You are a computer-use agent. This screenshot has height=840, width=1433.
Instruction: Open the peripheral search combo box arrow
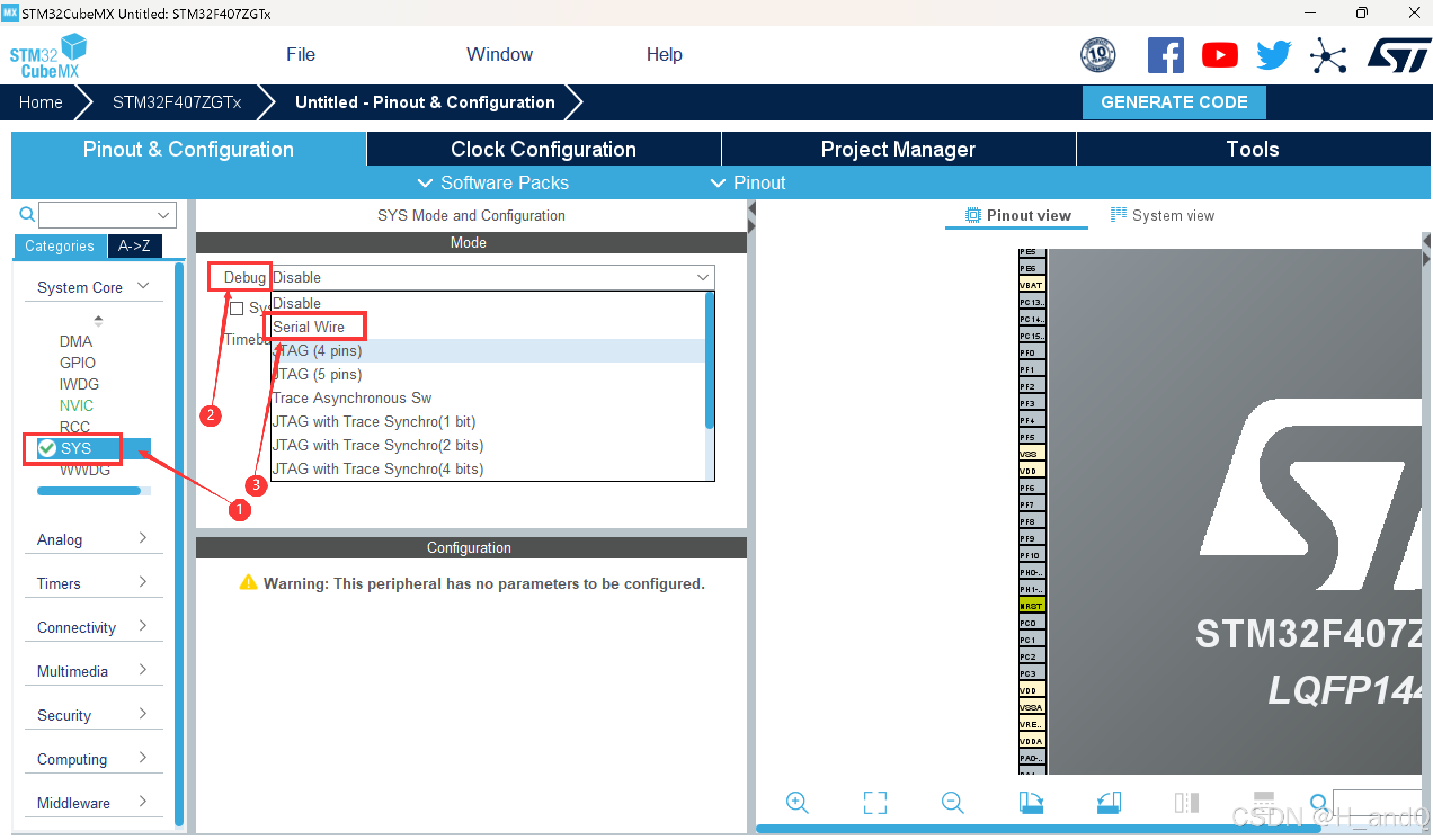pos(163,216)
